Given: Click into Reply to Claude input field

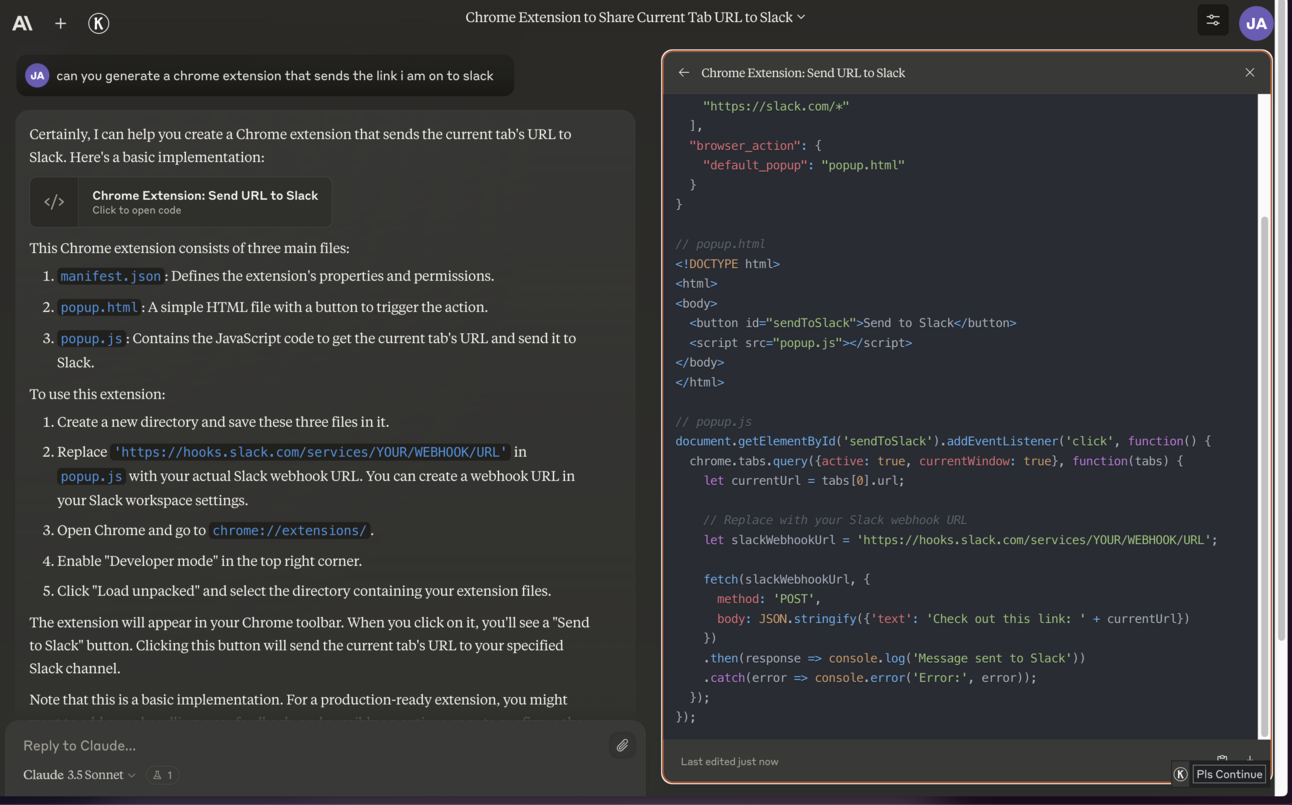Looking at the screenshot, I should point(300,745).
